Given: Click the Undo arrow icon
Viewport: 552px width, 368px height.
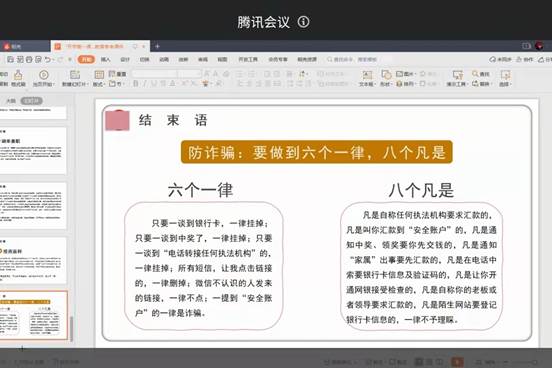Looking at the screenshot, I should pyautogui.click(x=48, y=59).
